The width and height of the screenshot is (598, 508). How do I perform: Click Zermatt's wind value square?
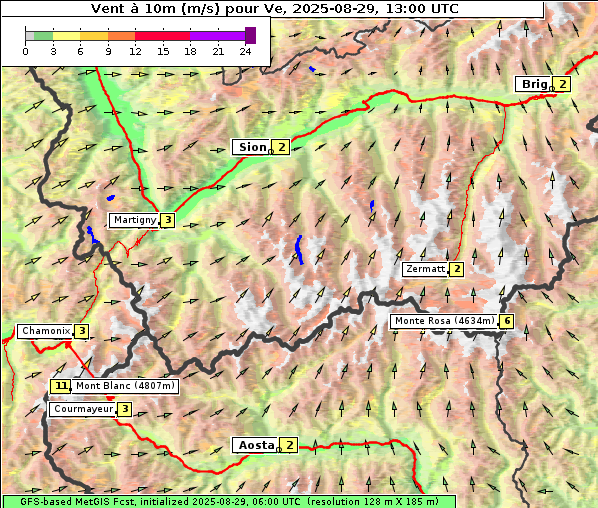click(457, 269)
